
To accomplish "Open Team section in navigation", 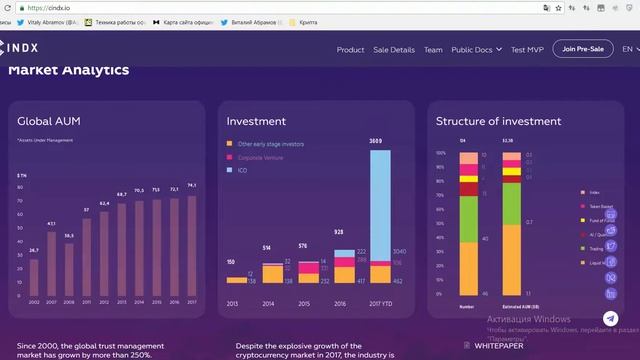I will pyautogui.click(x=433, y=50).
